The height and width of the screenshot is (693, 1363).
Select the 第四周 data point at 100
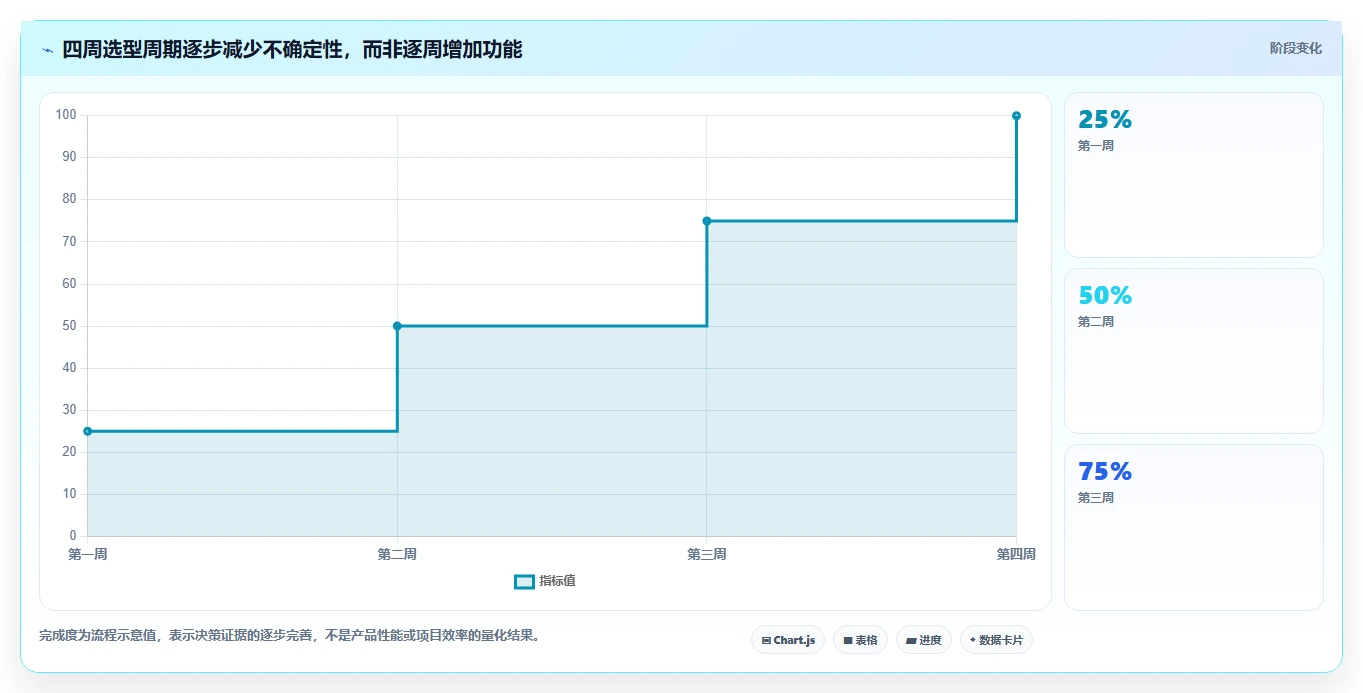tap(1016, 116)
